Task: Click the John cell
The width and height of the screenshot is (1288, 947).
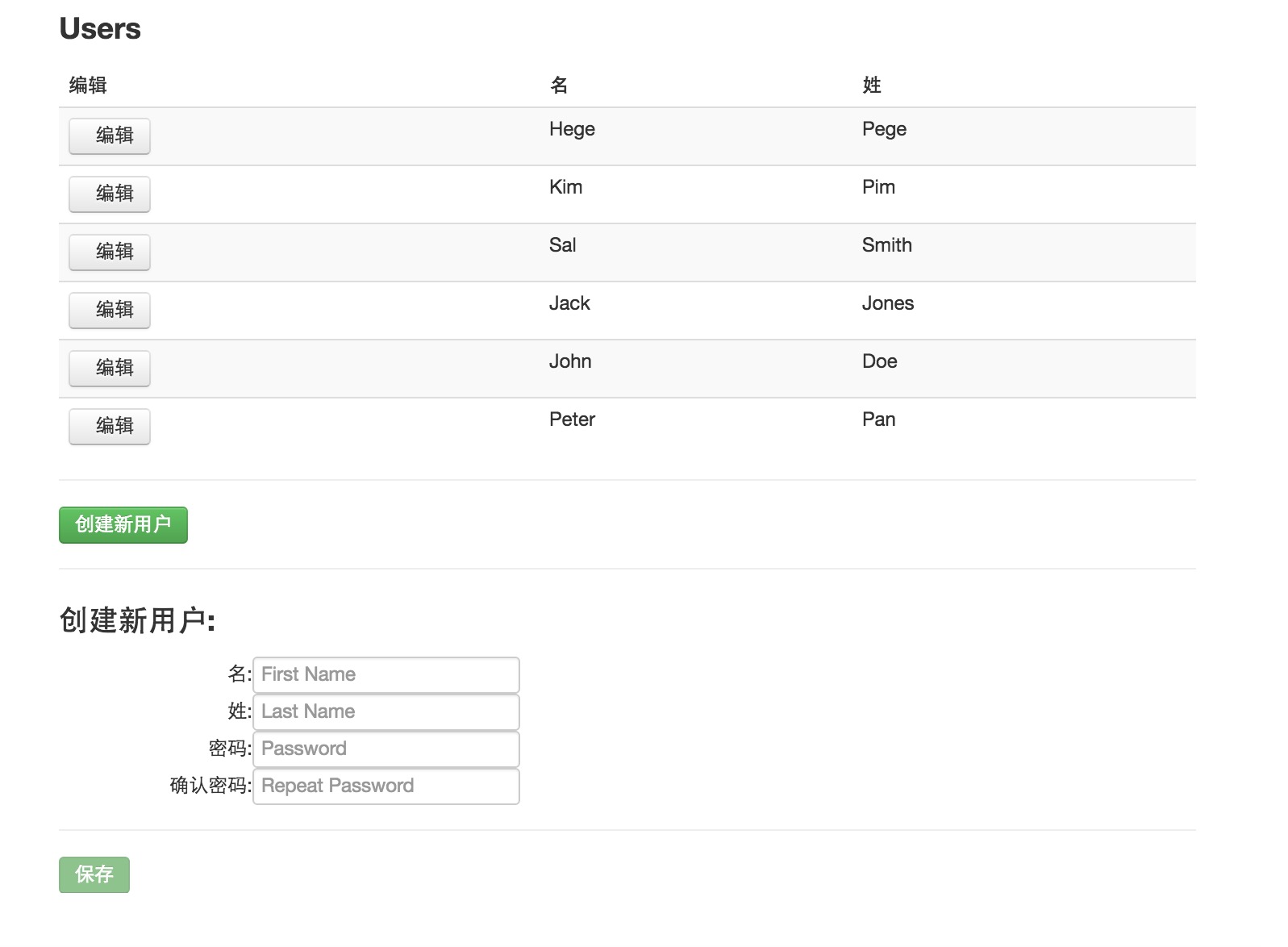Action: [x=570, y=361]
